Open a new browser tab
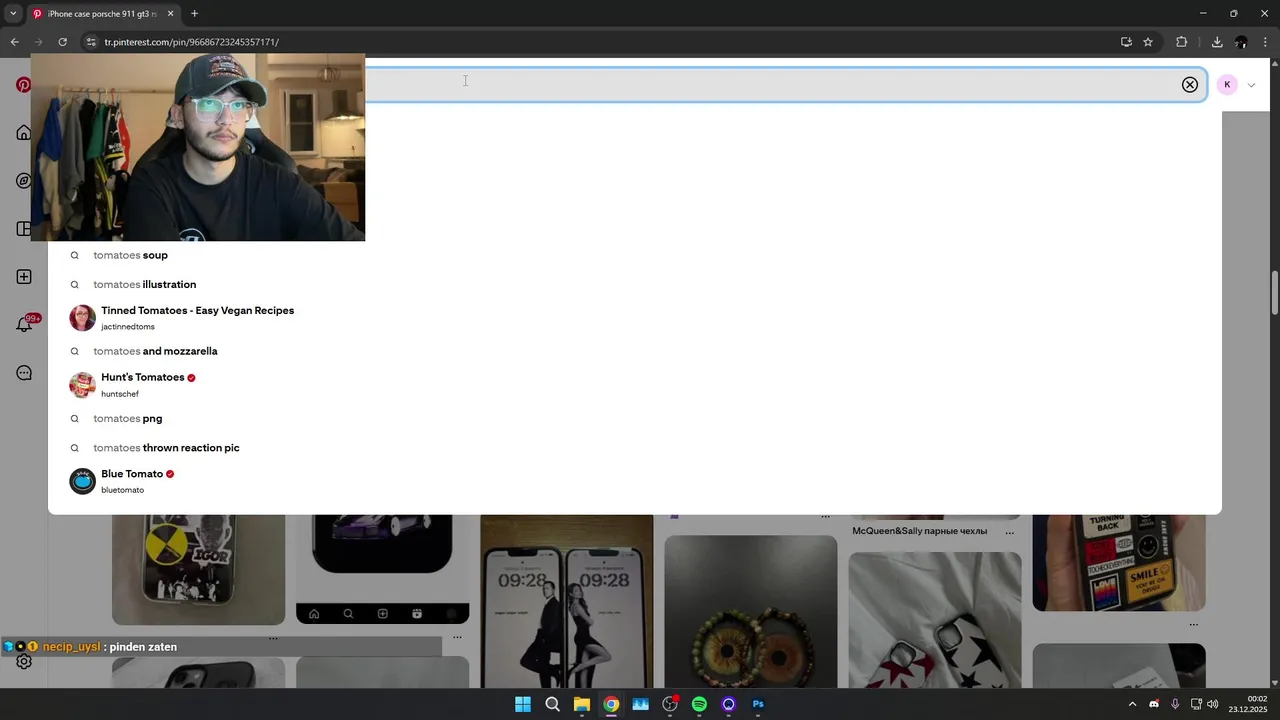Viewport: 1280px width, 720px height. tap(194, 14)
